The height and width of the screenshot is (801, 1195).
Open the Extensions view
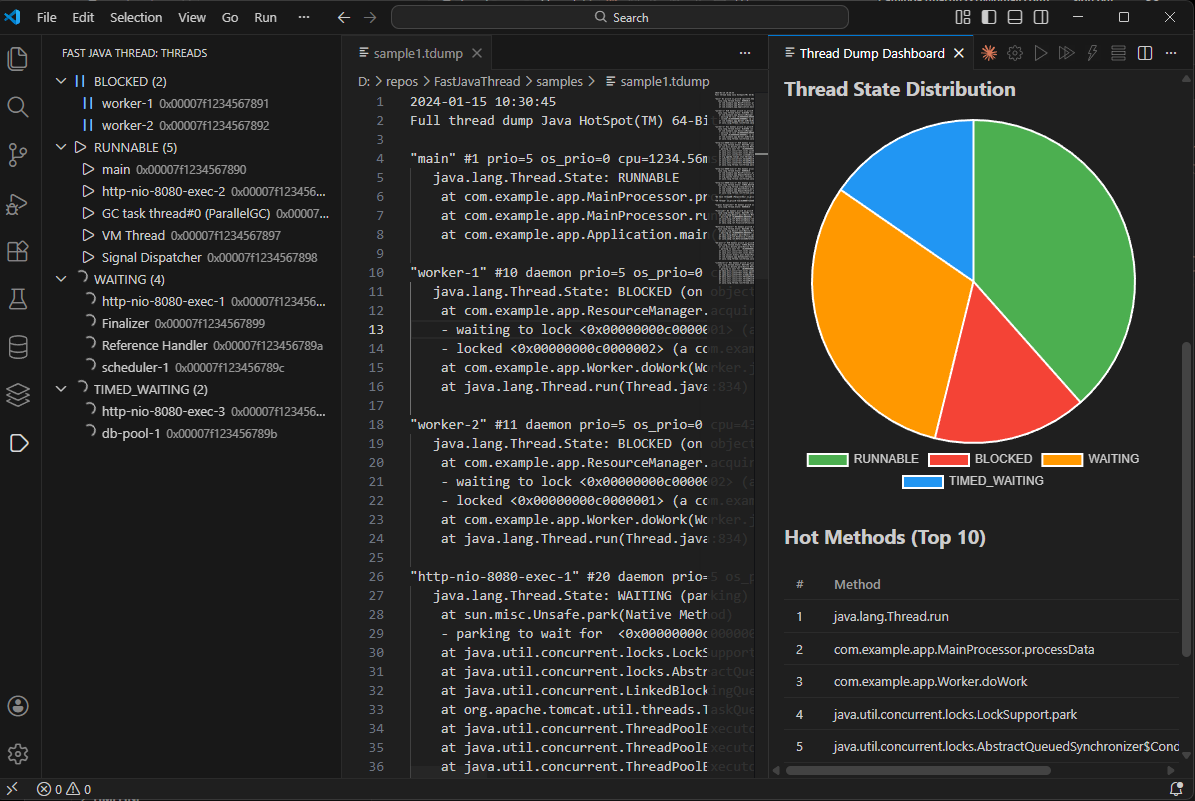click(18, 252)
